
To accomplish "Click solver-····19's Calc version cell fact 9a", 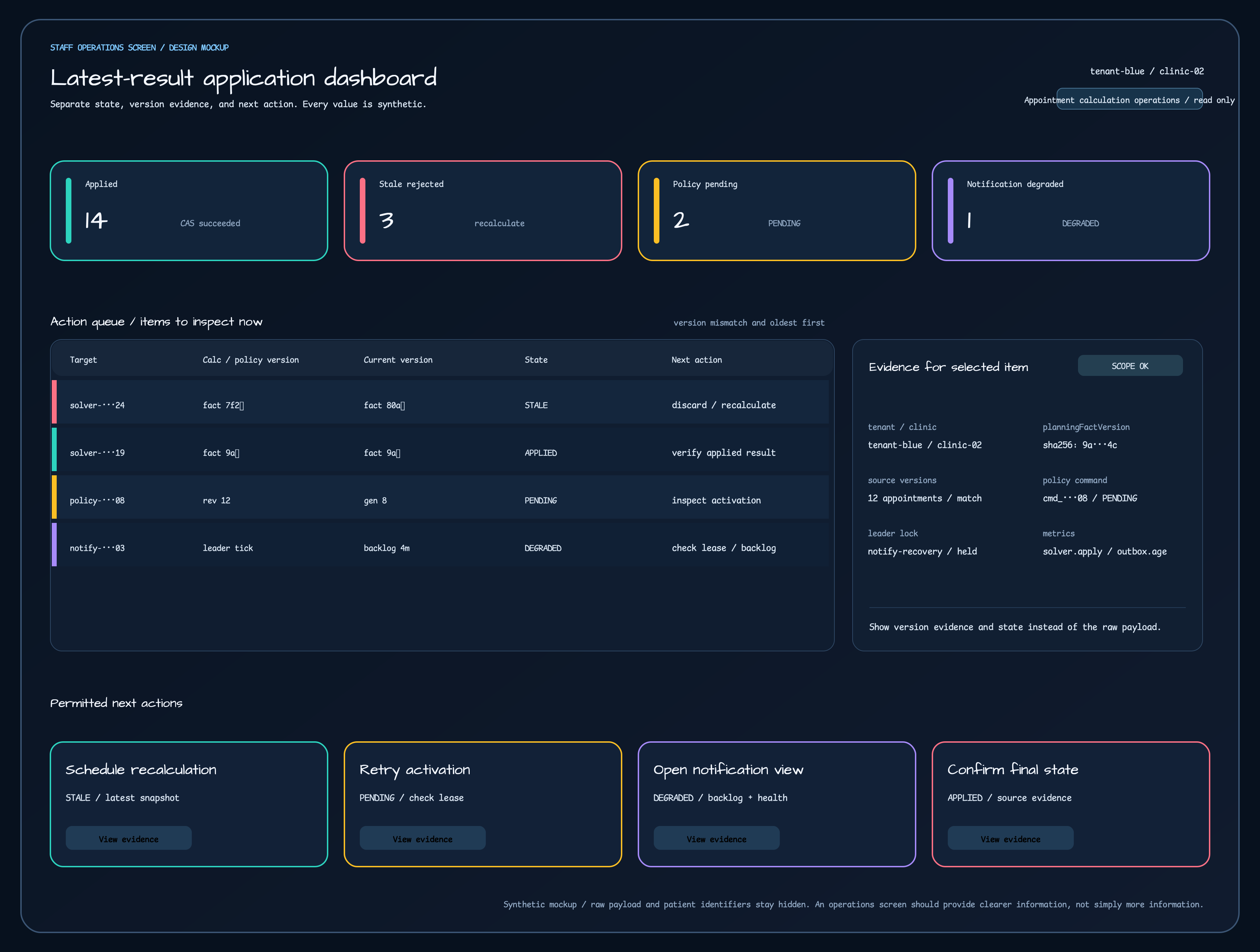I will click(x=221, y=453).
